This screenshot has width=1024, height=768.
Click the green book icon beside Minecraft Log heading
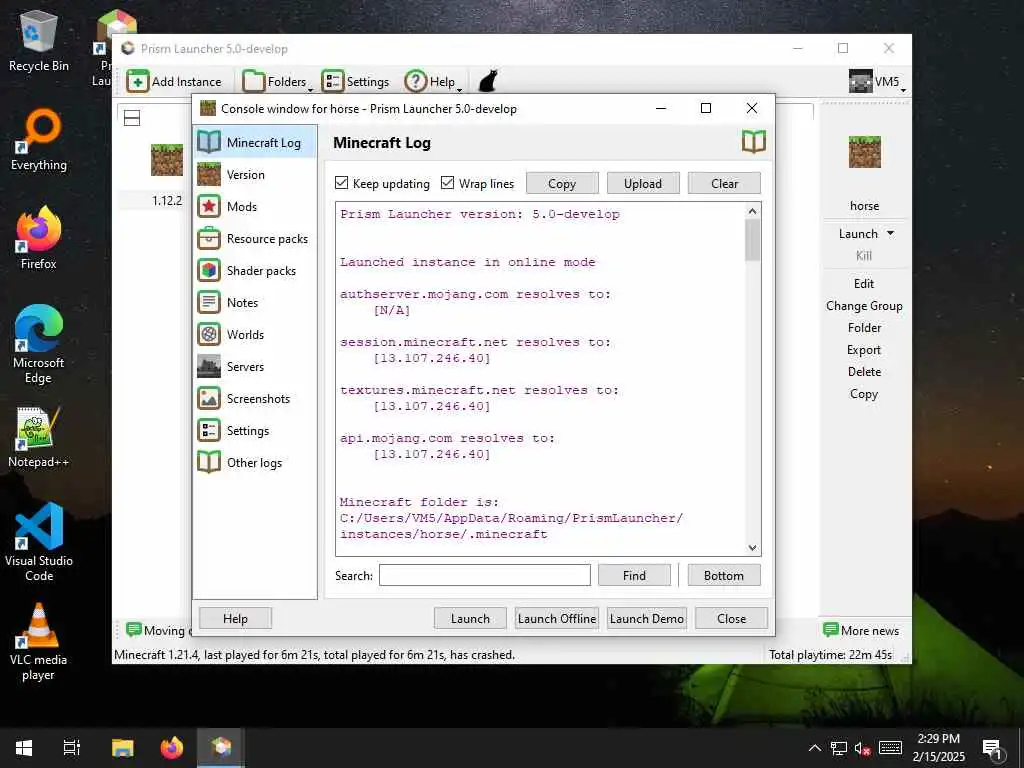click(754, 142)
